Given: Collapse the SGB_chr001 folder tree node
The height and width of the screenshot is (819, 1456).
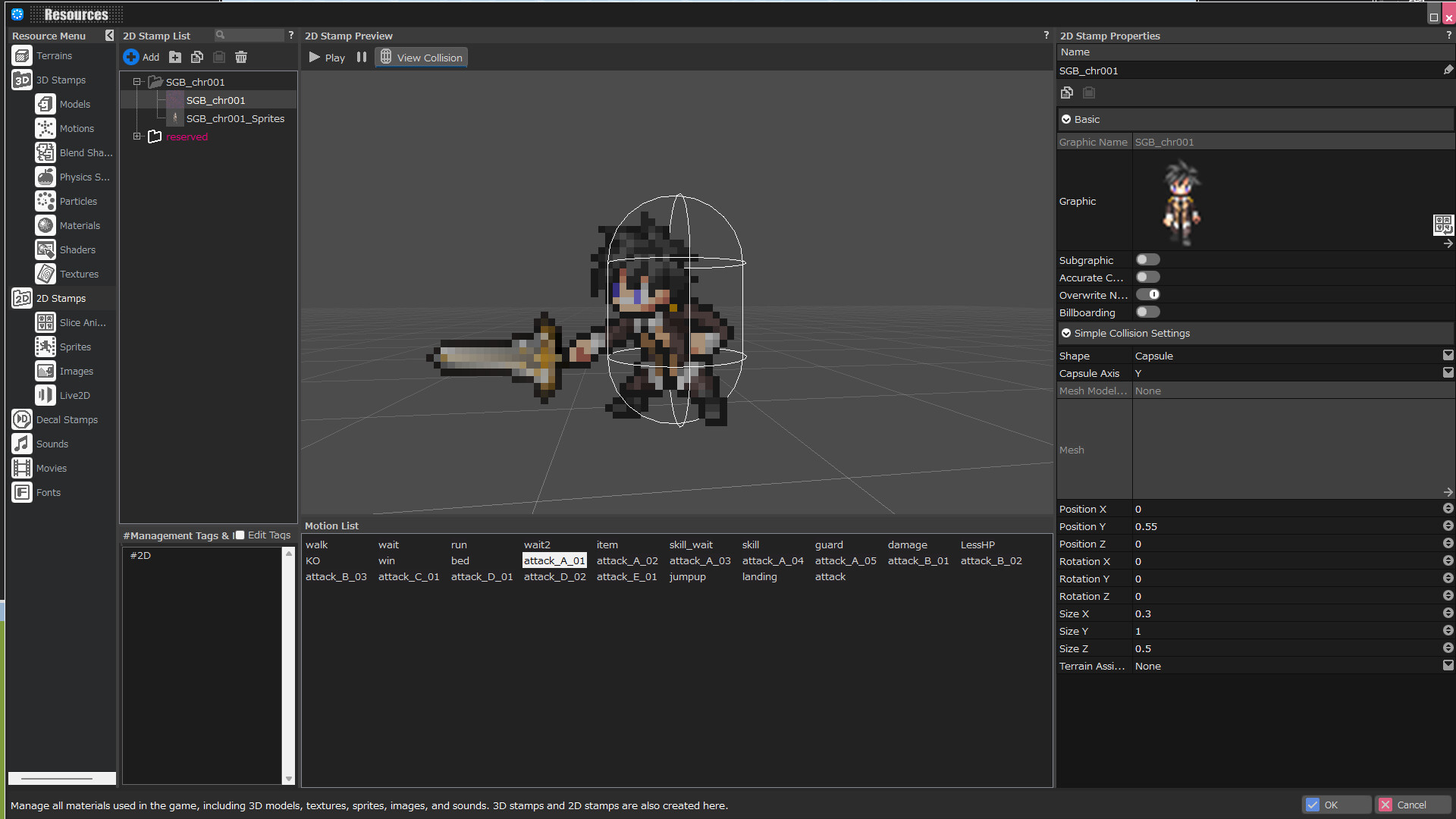Looking at the screenshot, I should [137, 82].
